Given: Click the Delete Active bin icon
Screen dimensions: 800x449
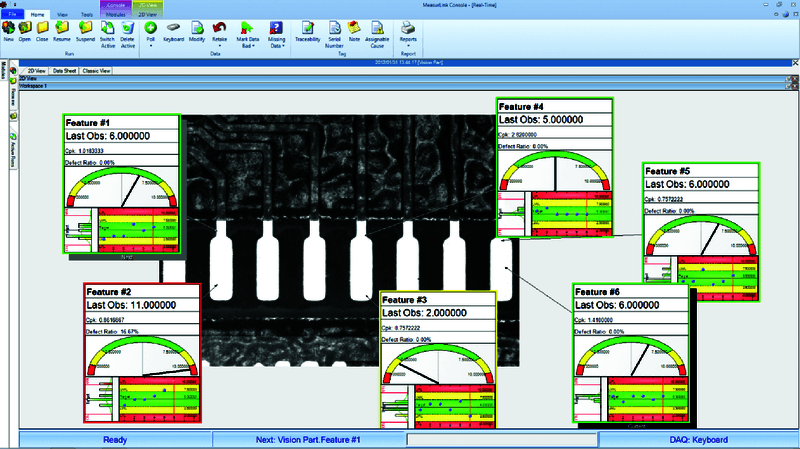Looking at the screenshot, I should (x=128, y=28).
